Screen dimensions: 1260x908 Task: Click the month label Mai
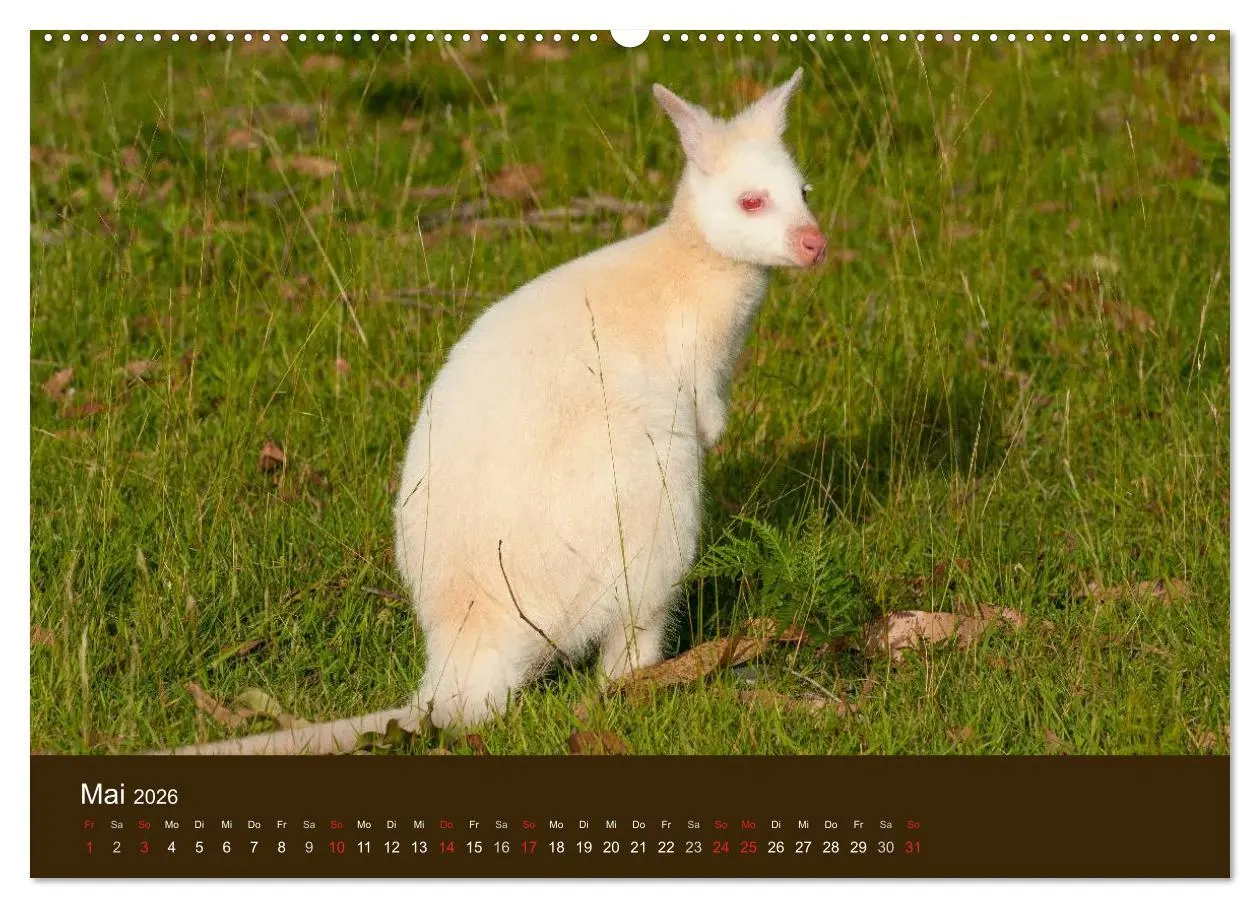click(105, 796)
